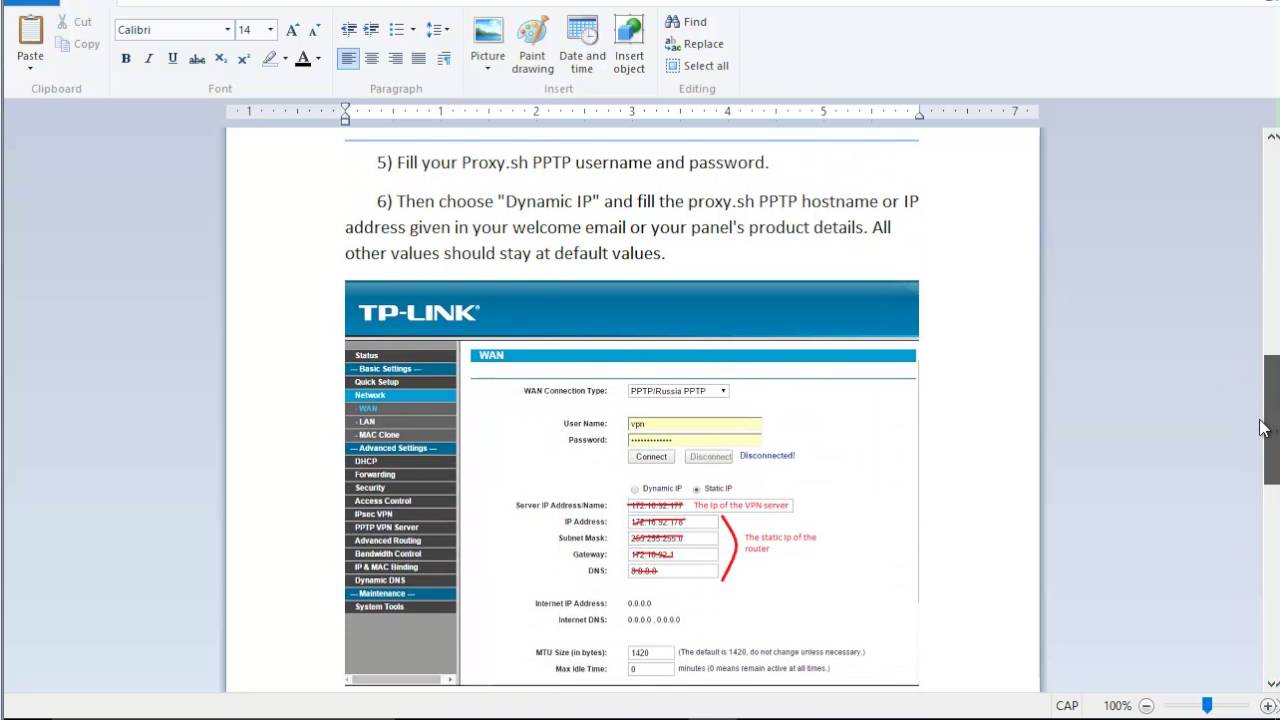
Task: Apply superscript formatting
Action: tap(243, 59)
